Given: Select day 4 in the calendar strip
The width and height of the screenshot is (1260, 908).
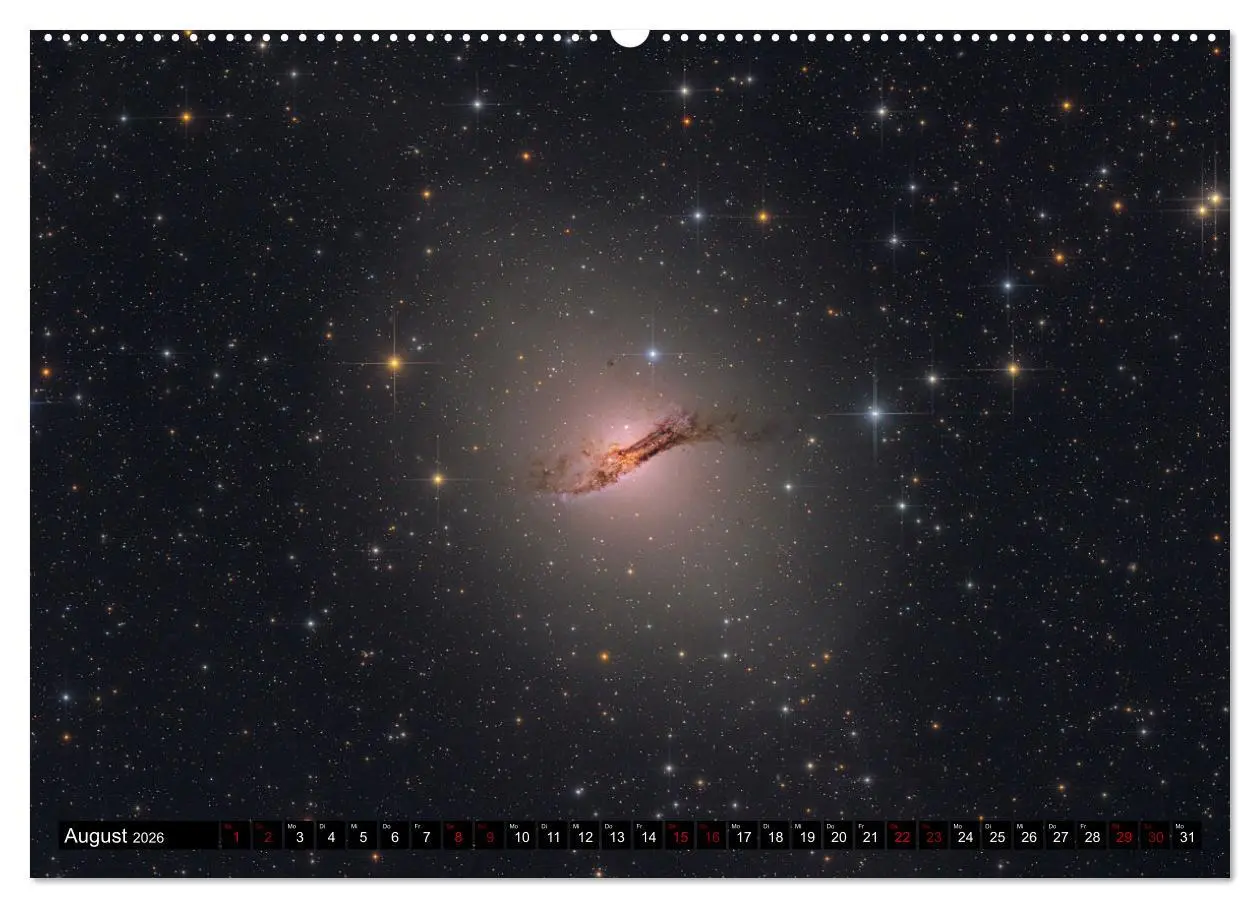Looking at the screenshot, I should pos(331,836).
